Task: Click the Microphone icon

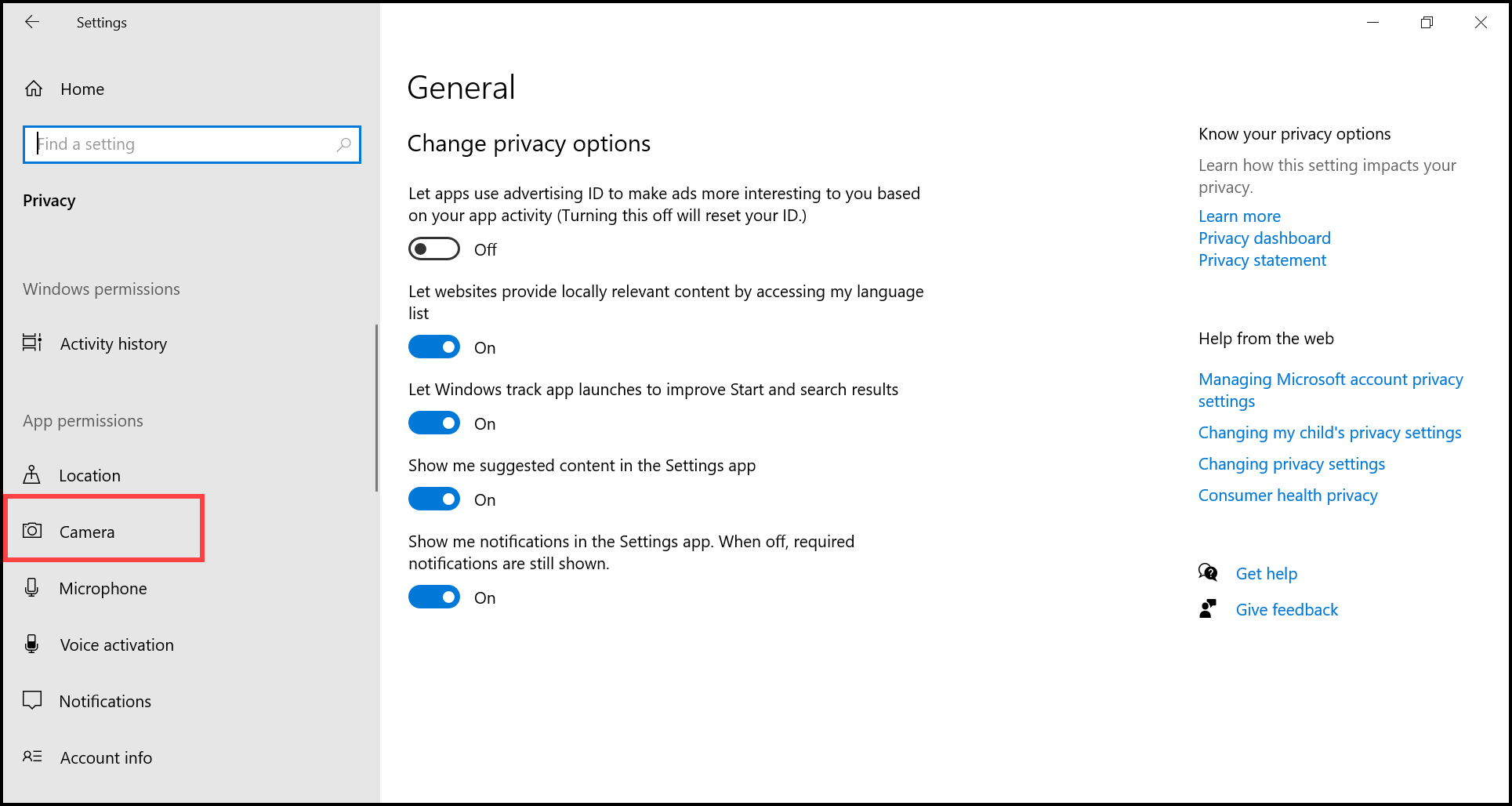Action: (32, 587)
